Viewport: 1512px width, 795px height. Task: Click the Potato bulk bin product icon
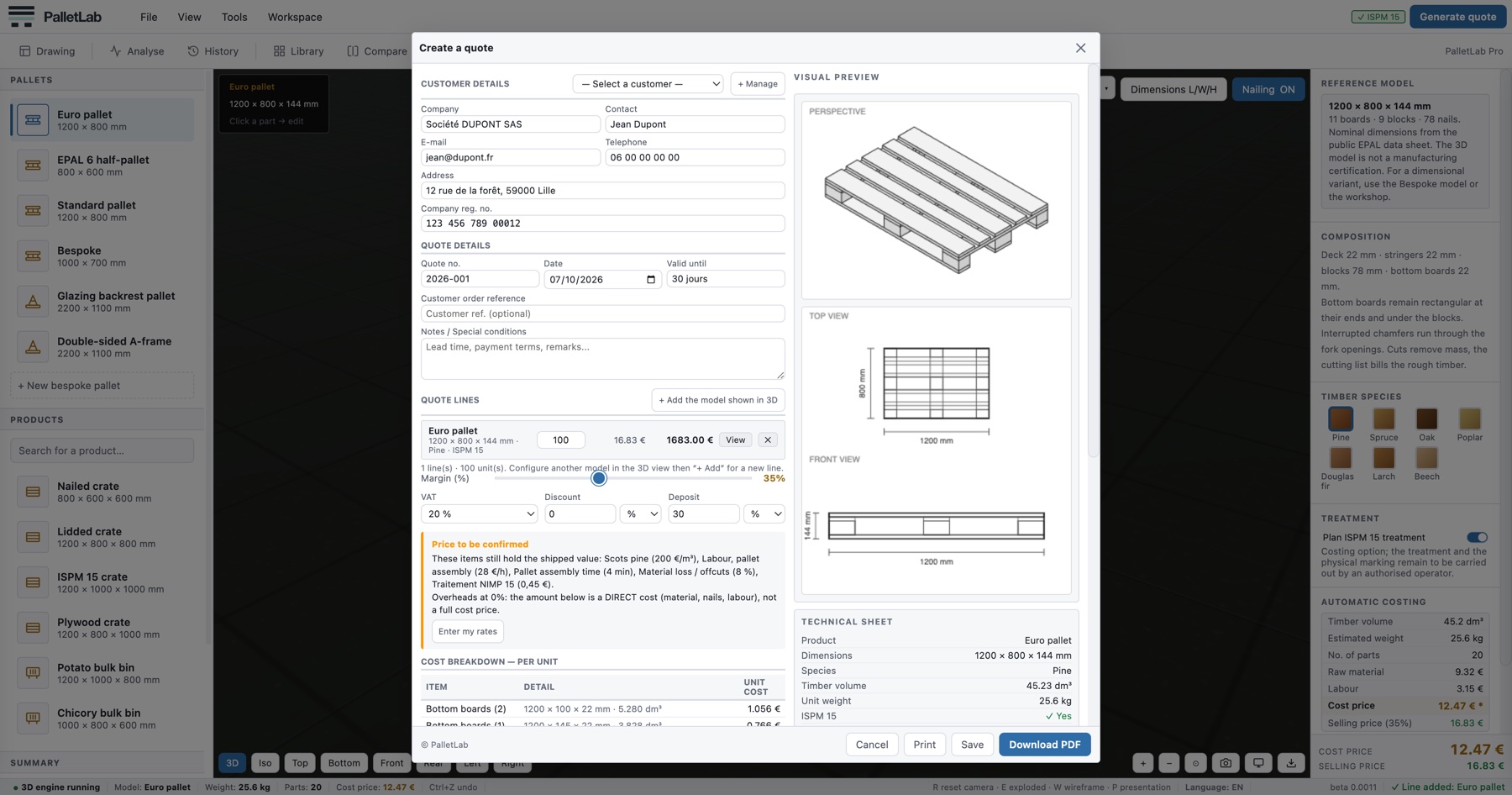pyautogui.click(x=33, y=673)
